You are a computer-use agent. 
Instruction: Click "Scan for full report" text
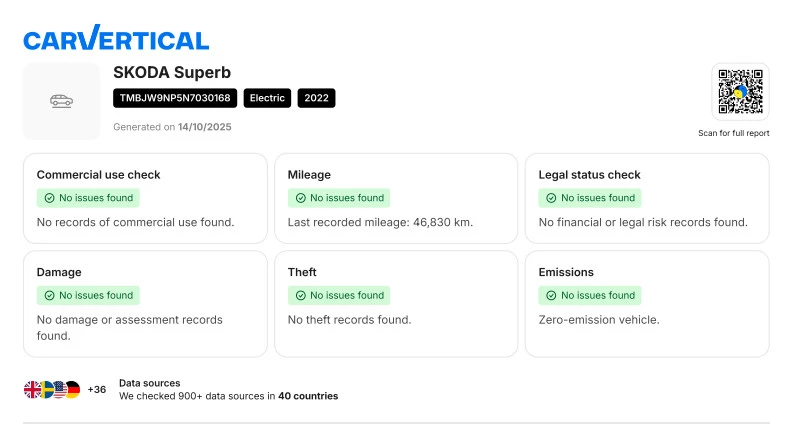click(x=733, y=133)
